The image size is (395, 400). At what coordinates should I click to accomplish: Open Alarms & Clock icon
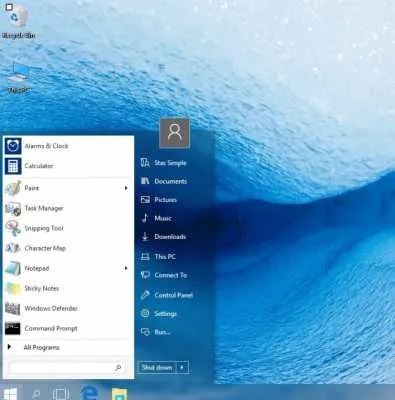[13, 146]
